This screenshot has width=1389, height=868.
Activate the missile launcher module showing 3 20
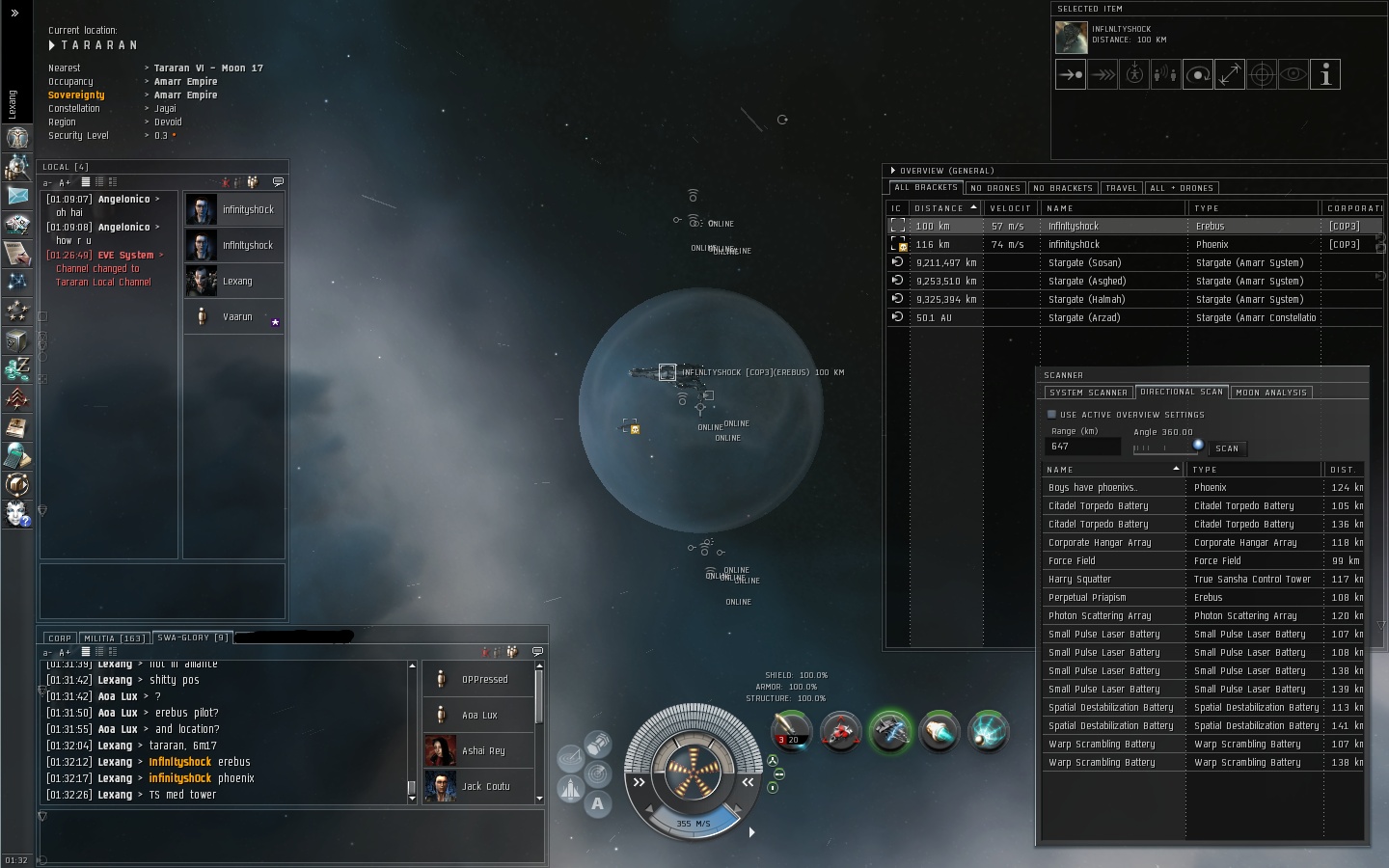click(791, 730)
